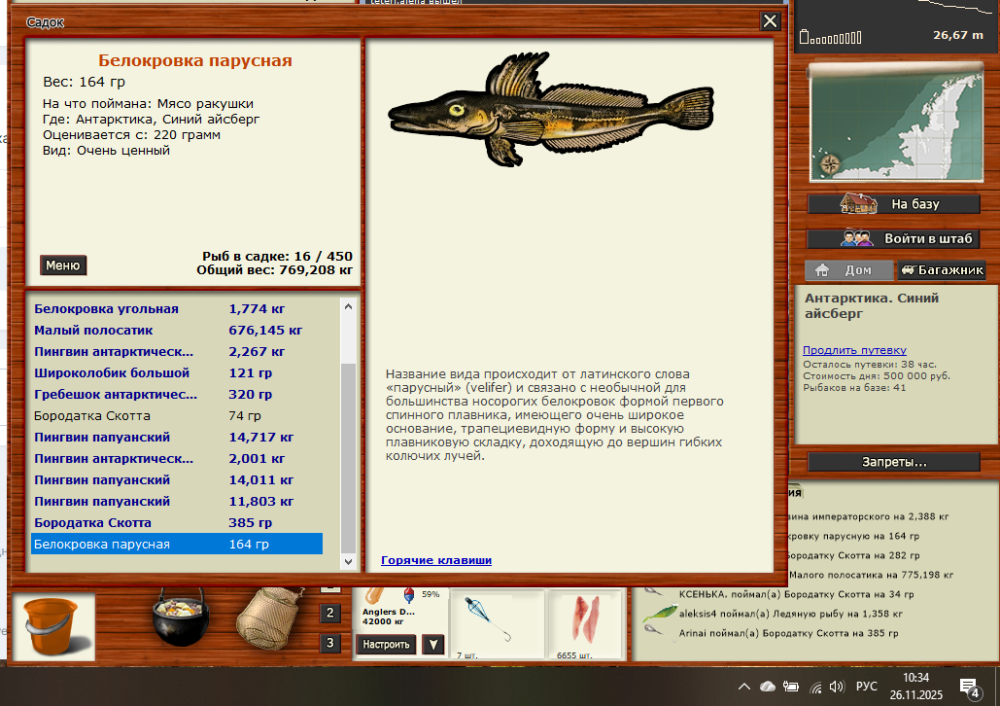Image resolution: width=1000 pixels, height=706 pixels.
Task: Open the dropdown arrow next to Настроить
Action: 433,644
